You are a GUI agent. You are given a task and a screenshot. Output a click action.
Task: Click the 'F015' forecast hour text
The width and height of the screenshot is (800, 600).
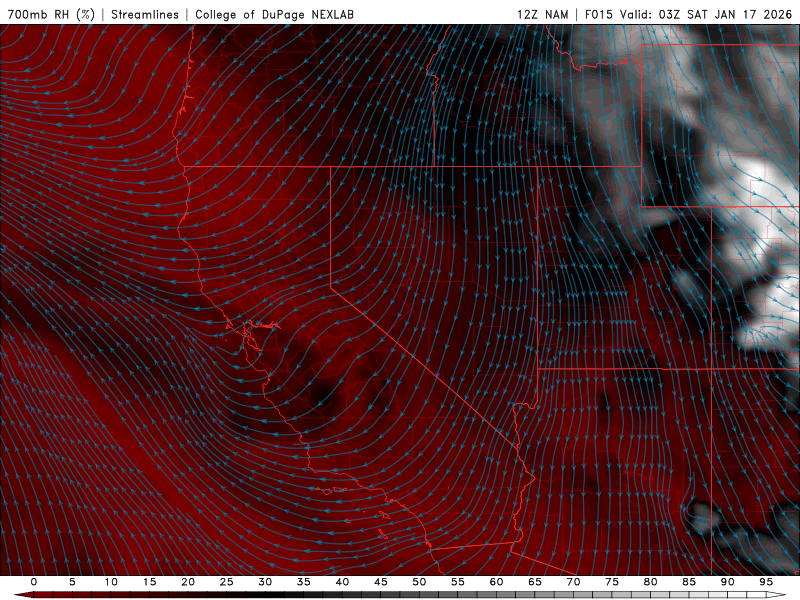pos(599,14)
